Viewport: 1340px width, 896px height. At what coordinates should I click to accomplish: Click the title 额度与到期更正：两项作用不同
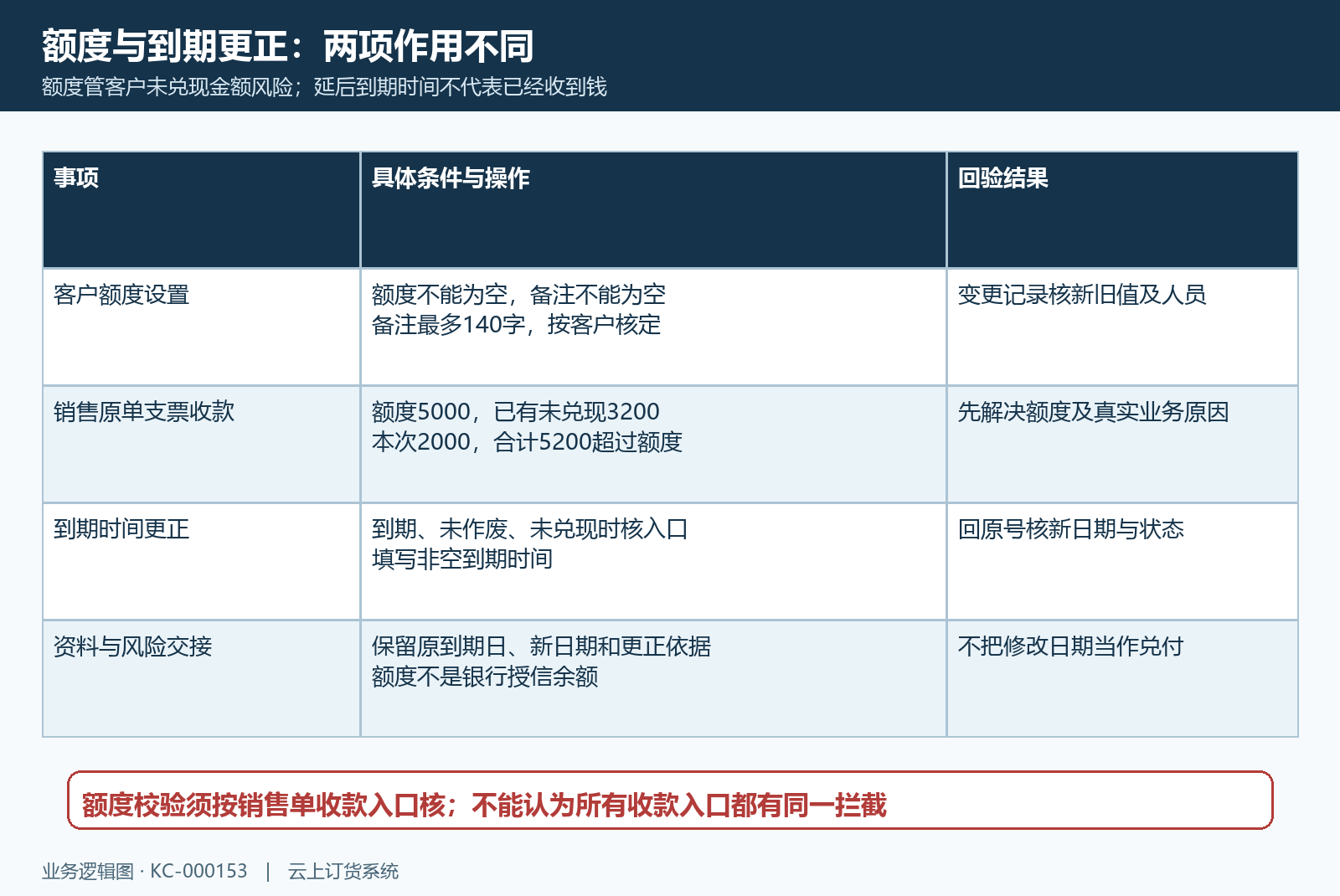click(287, 46)
